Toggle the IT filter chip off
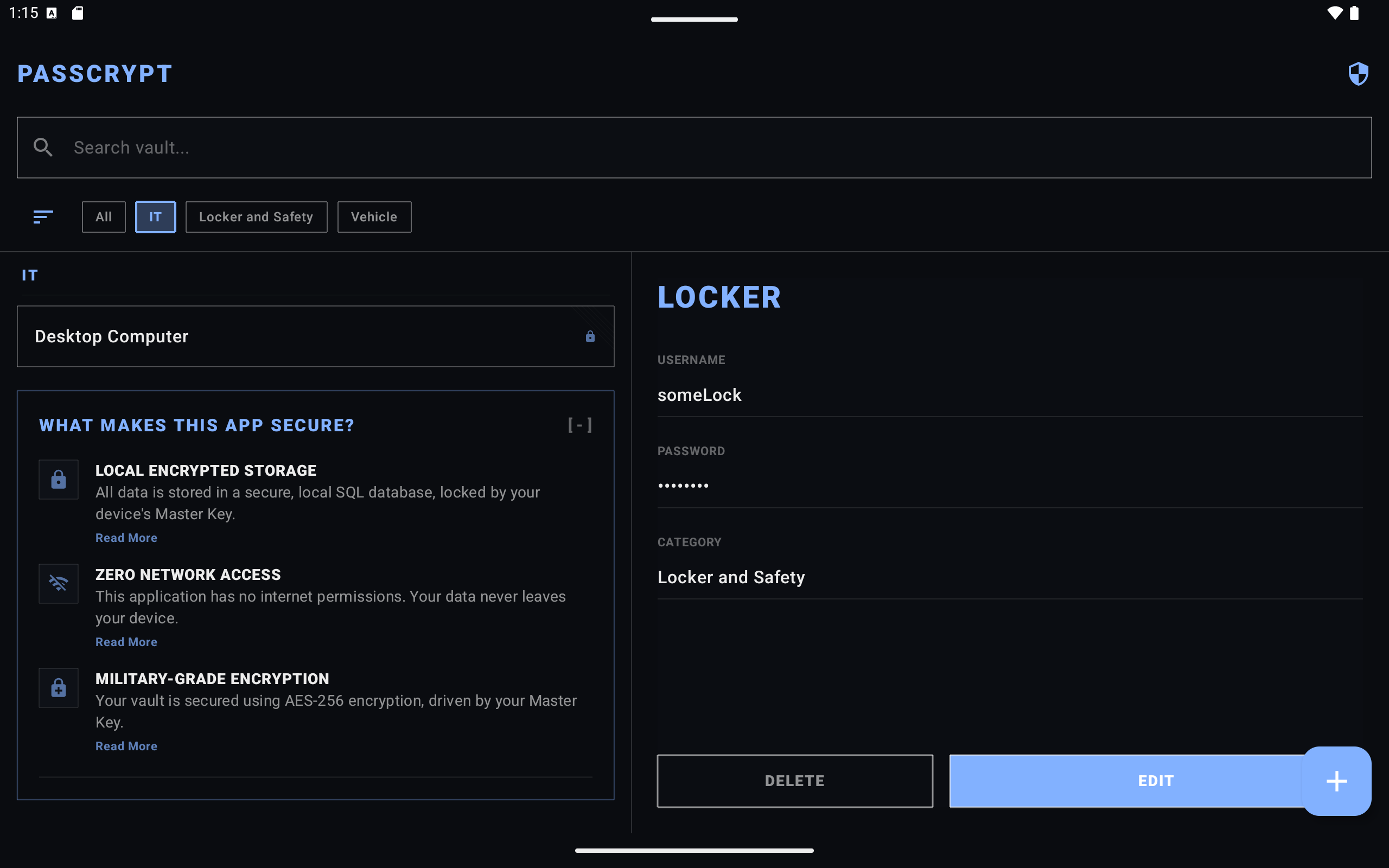 (155, 216)
